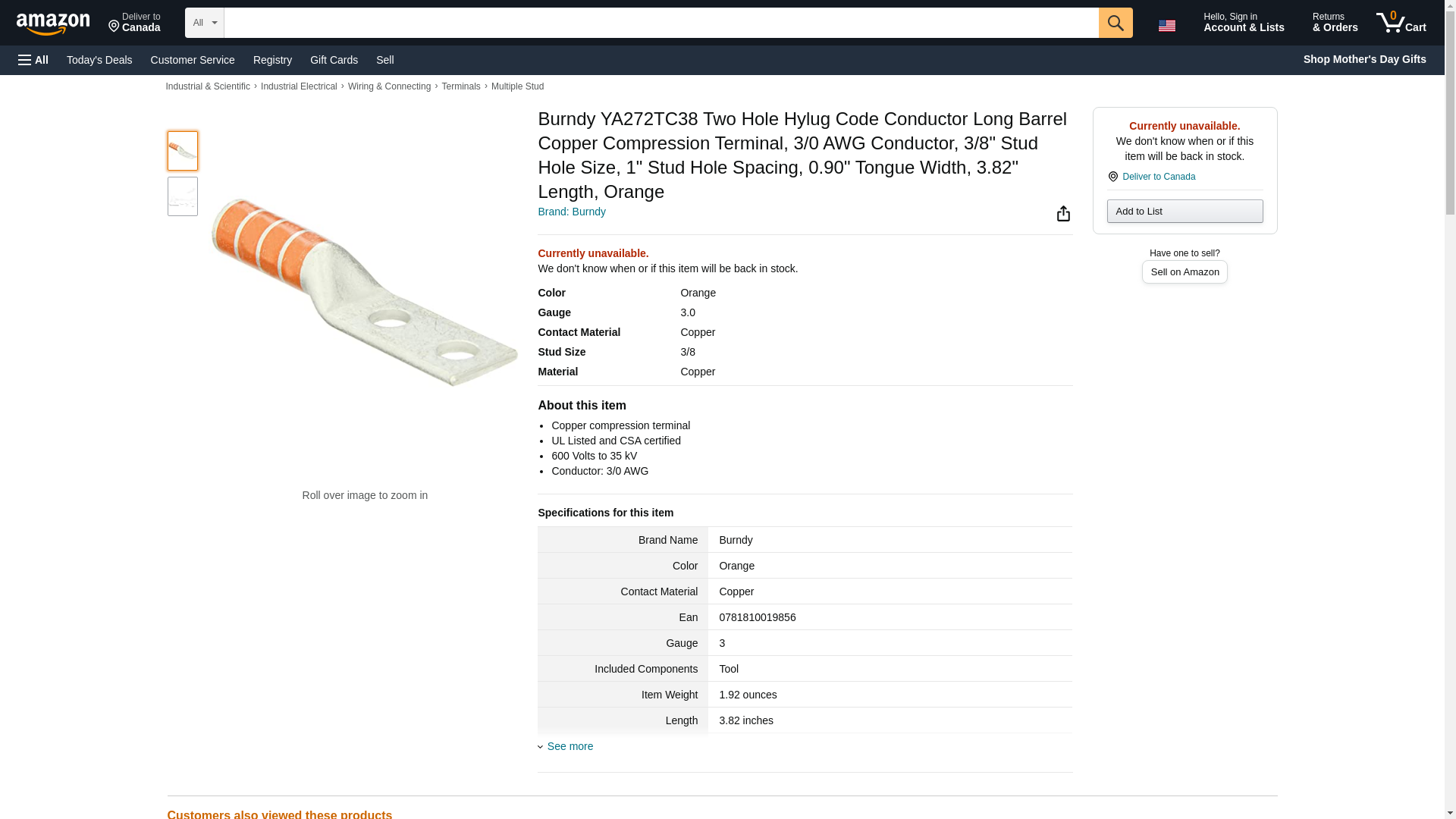Open the Brand: Burndy link
The image size is (1456, 819).
(x=572, y=212)
